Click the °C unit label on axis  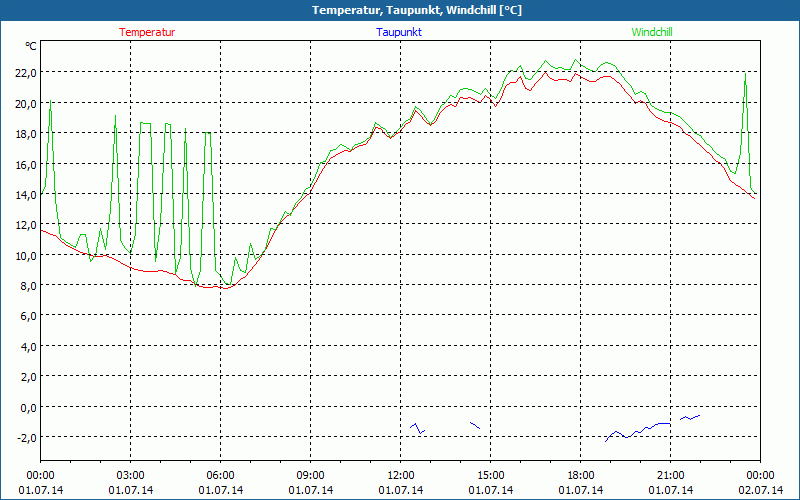pyautogui.click(x=31, y=46)
